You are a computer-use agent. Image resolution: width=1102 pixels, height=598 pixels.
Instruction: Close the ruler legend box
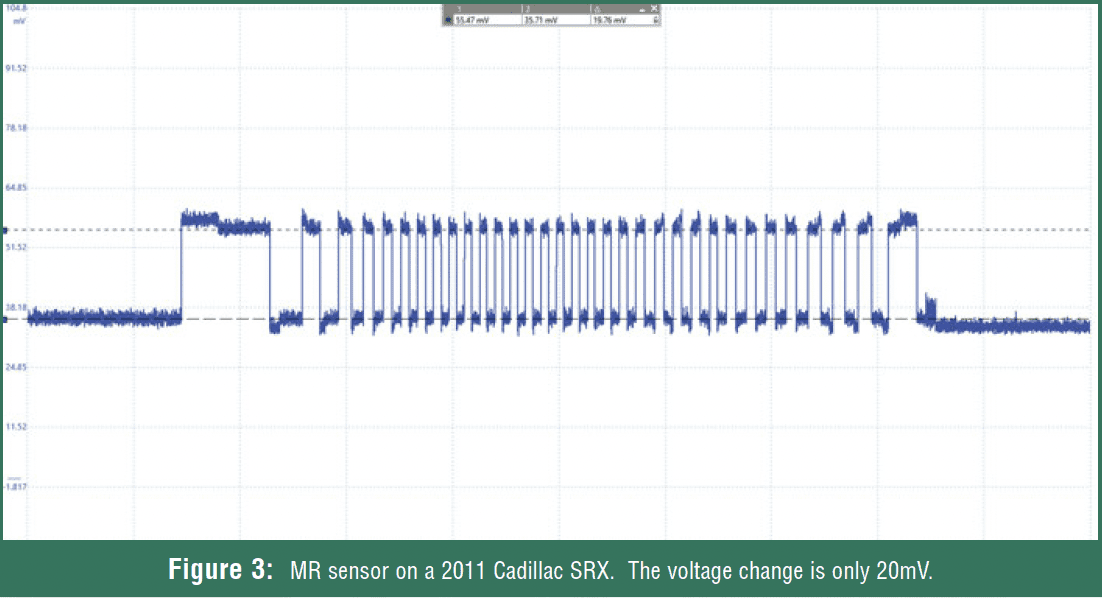pos(655,8)
